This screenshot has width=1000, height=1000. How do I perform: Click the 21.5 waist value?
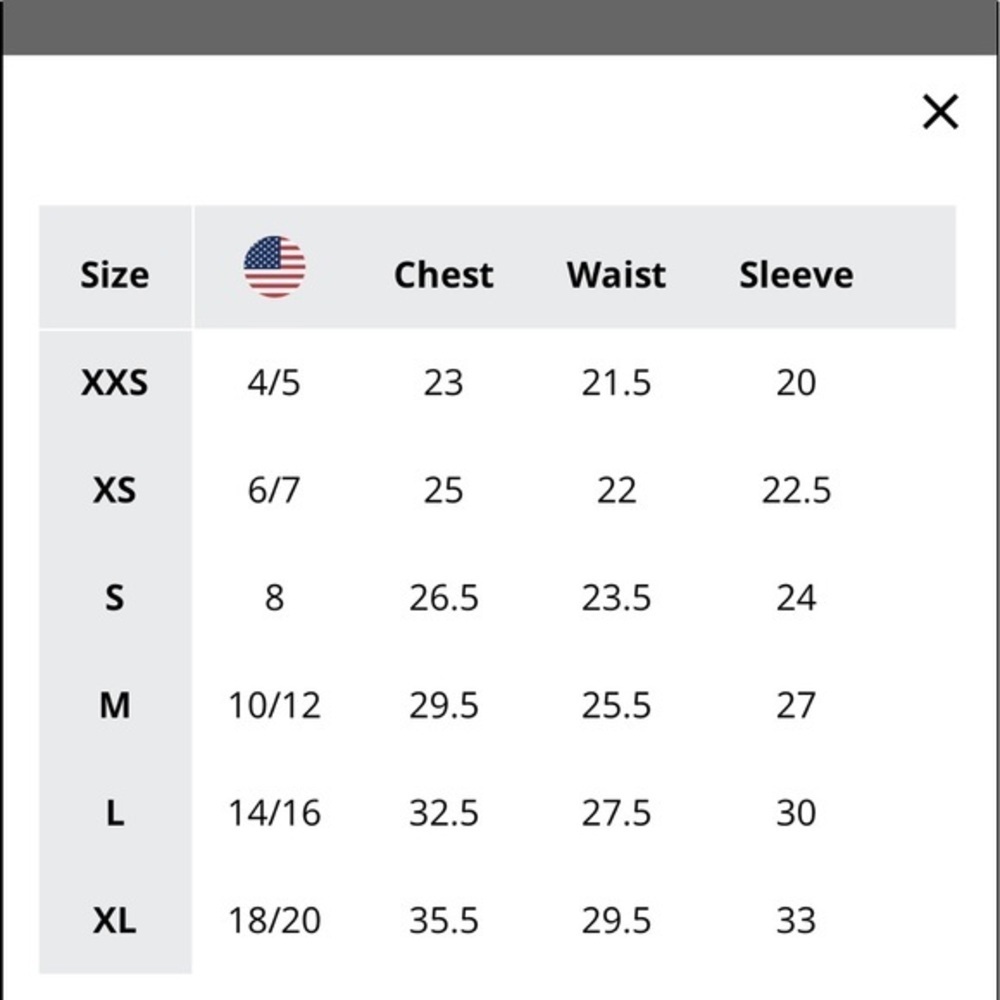(x=617, y=383)
